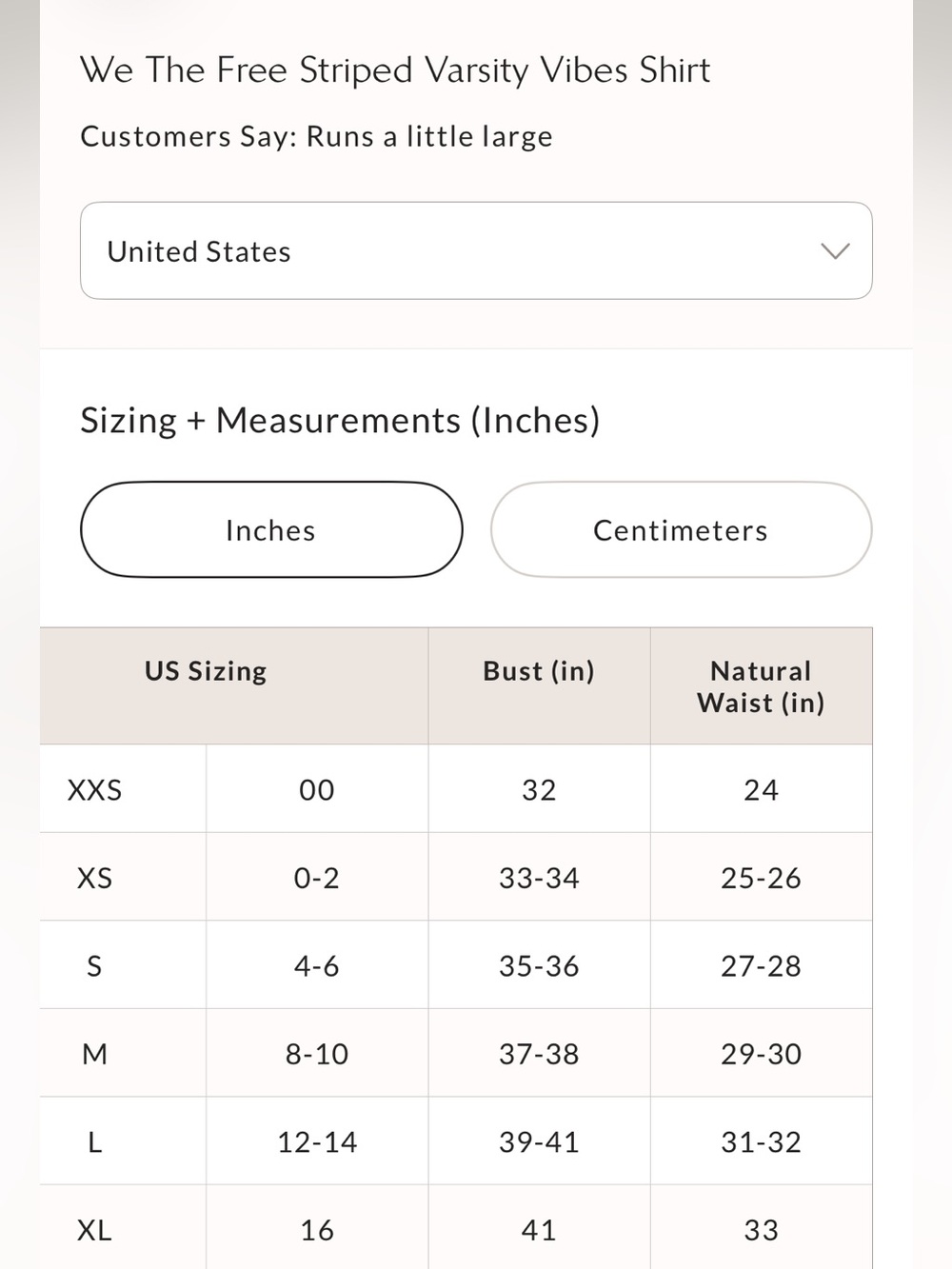
Task: Click the S size row label
Action: point(94,966)
